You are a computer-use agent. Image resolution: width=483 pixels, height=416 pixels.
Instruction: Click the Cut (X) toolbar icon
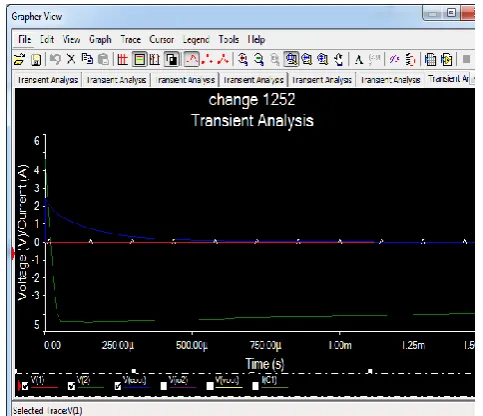point(71,59)
